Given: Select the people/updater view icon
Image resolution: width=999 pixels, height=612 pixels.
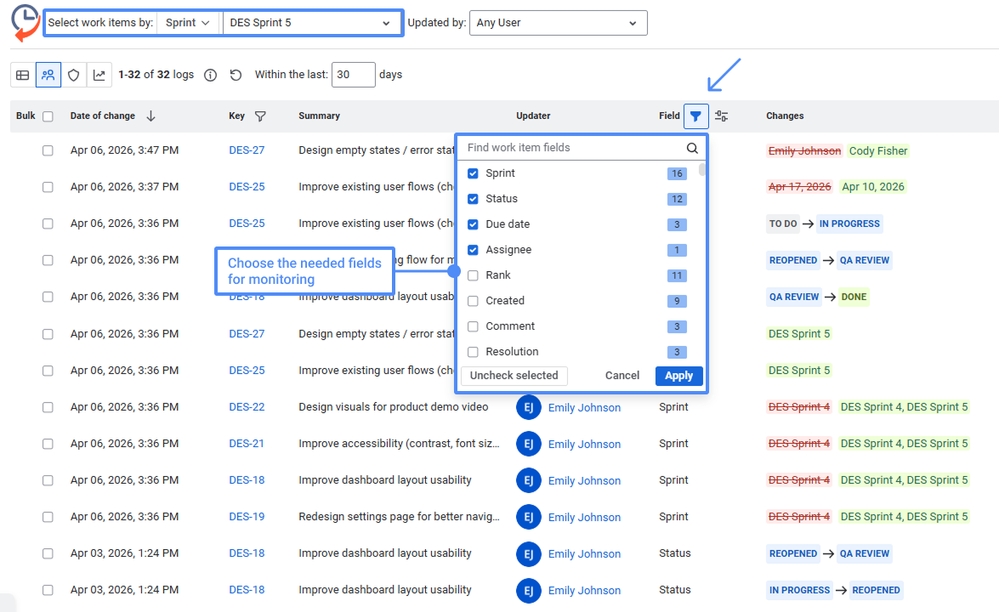Looking at the screenshot, I should [x=48, y=74].
